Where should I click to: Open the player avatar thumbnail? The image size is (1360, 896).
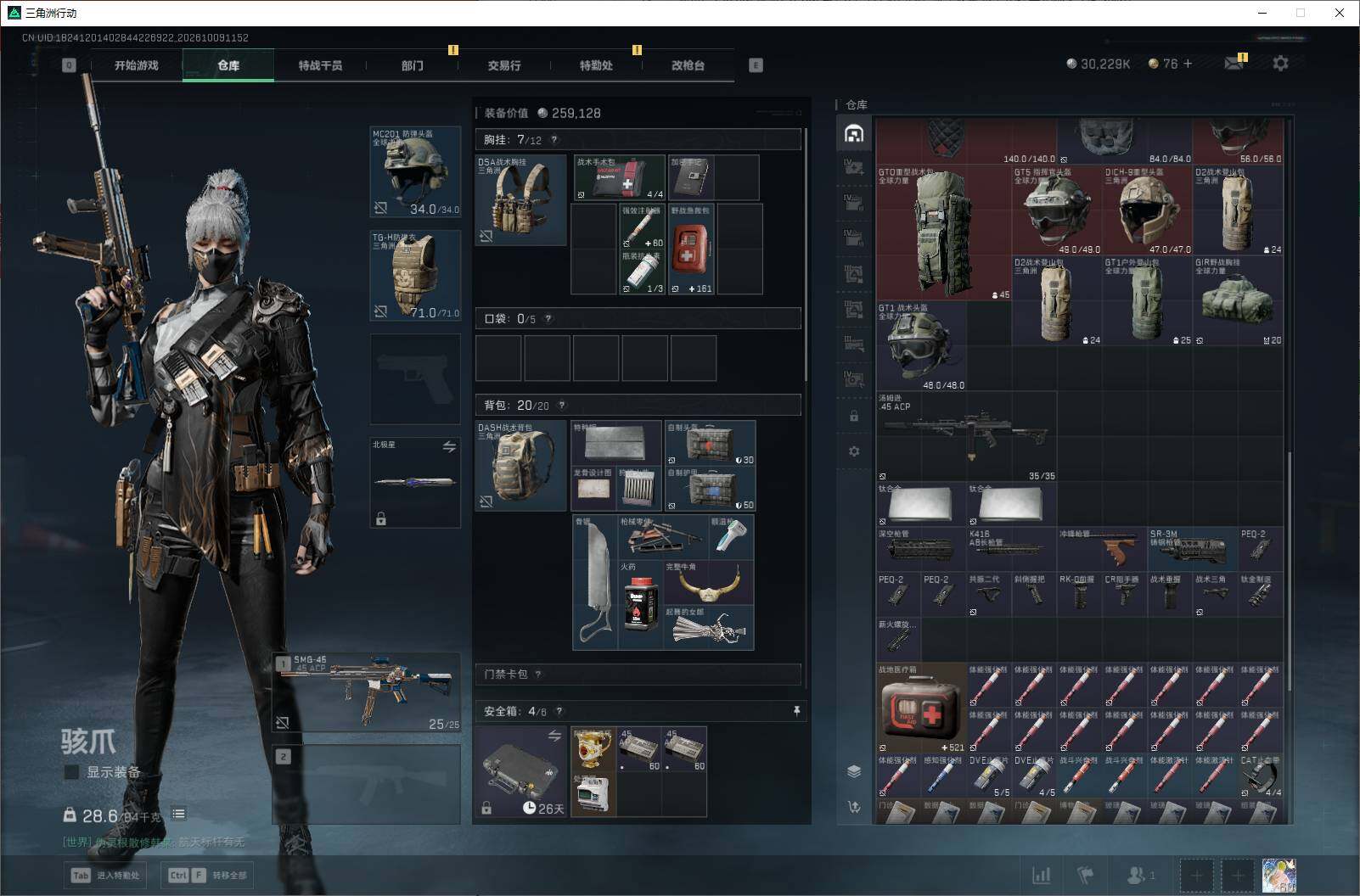coord(1279,875)
